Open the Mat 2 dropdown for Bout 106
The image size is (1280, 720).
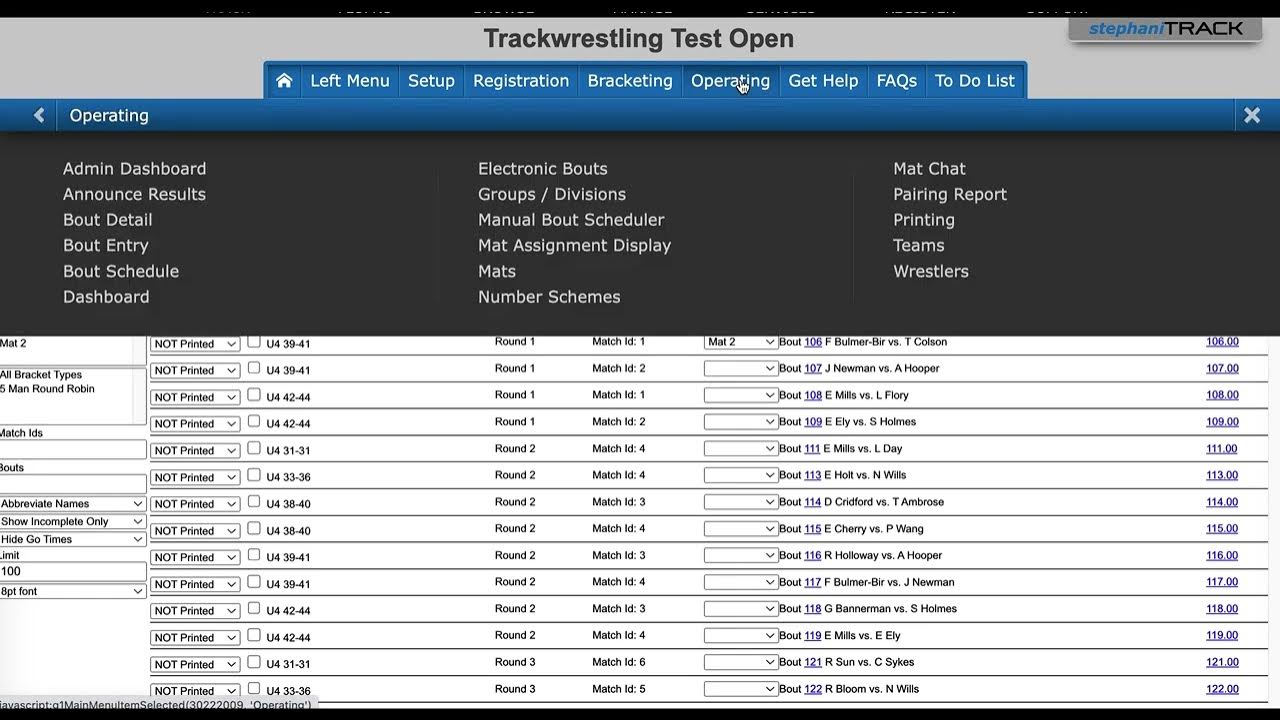[740, 342]
